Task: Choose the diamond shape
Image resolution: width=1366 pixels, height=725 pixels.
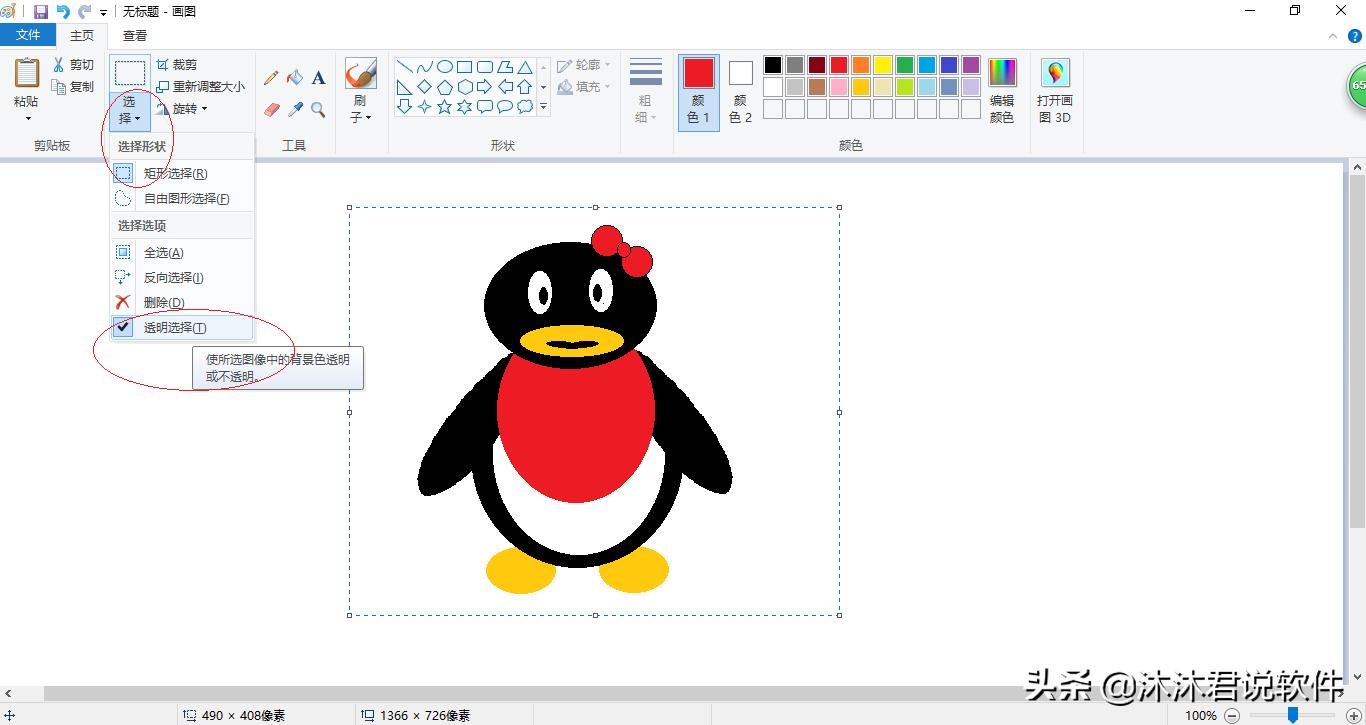Action: tap(425, 87)
